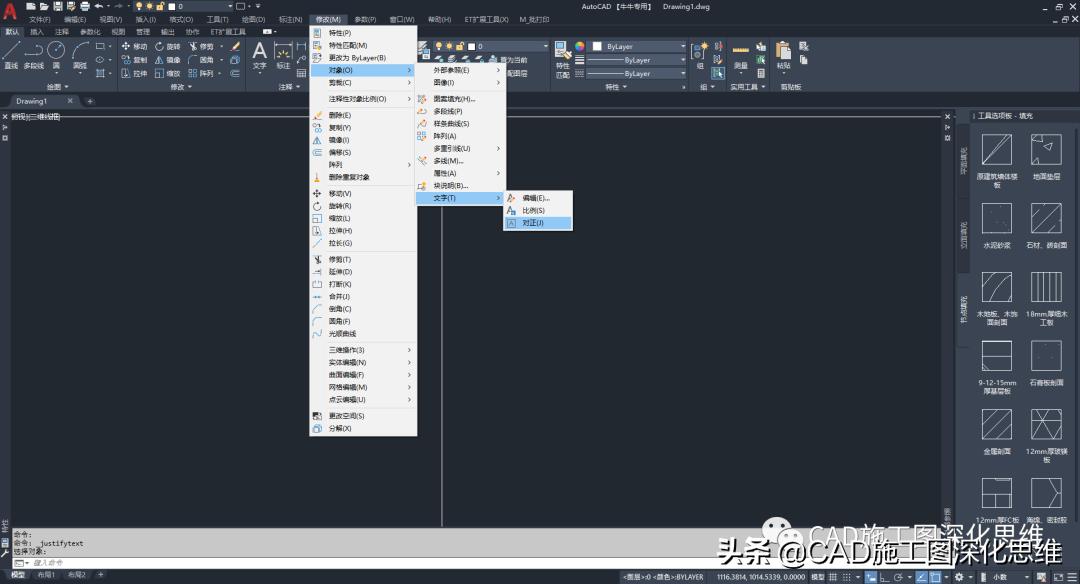Click the Scale (缩放) tool in ribbon
The height and width of the screenshot is (584, 1080).
[x=167, y=73]
